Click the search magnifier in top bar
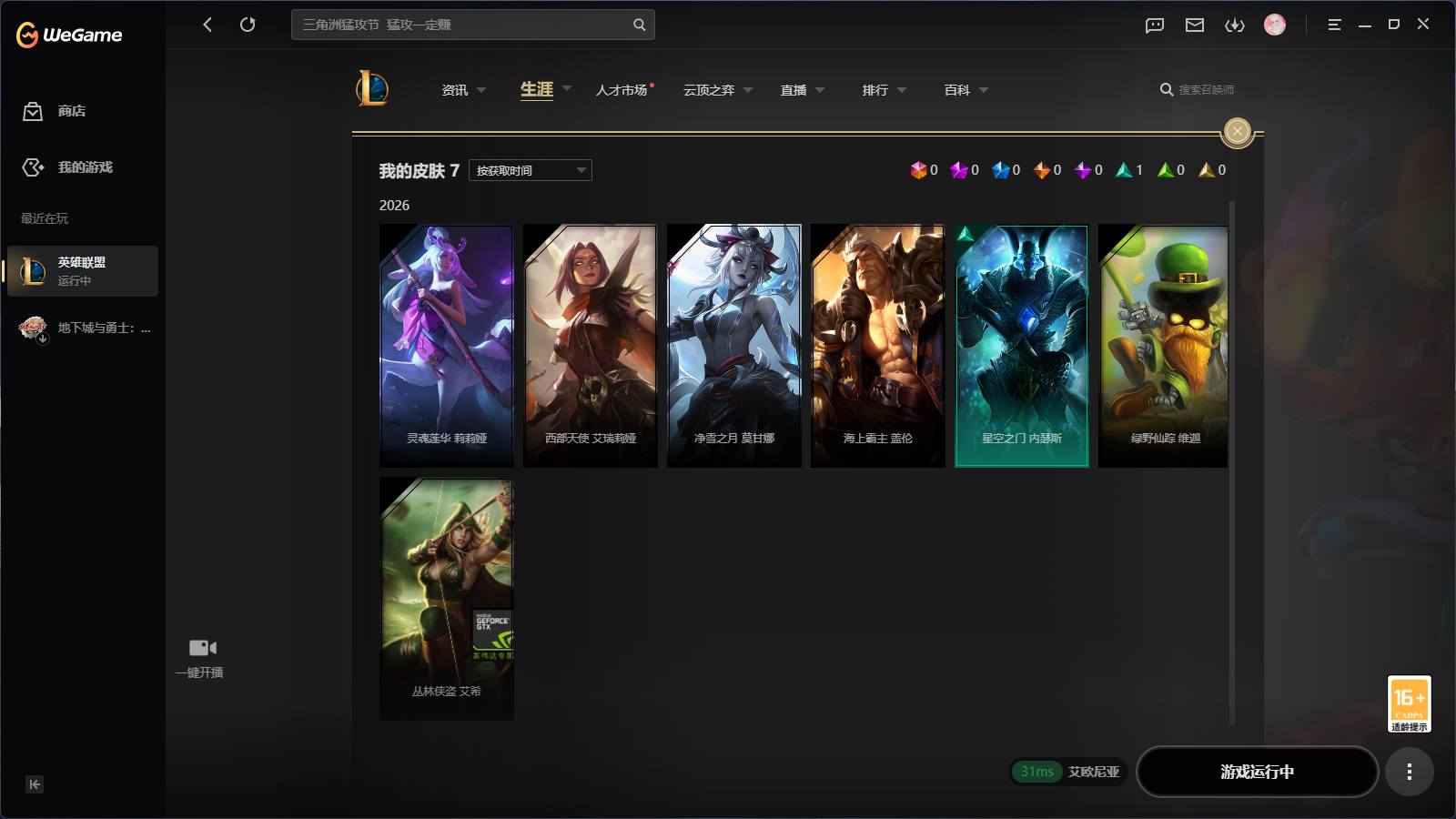 pos(639,25)
